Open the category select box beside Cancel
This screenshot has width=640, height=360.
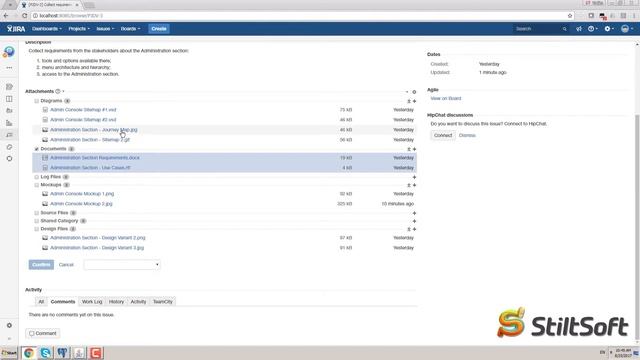coord(122,264)
